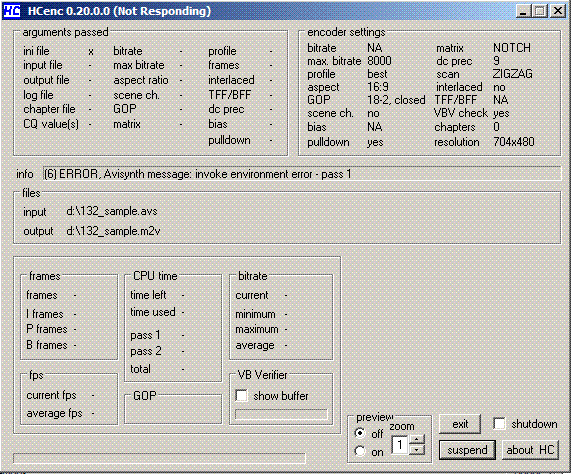Click the HC application icon in title bar
The height and width of the screenshot is (474, 572).
(x=12, y=11)
